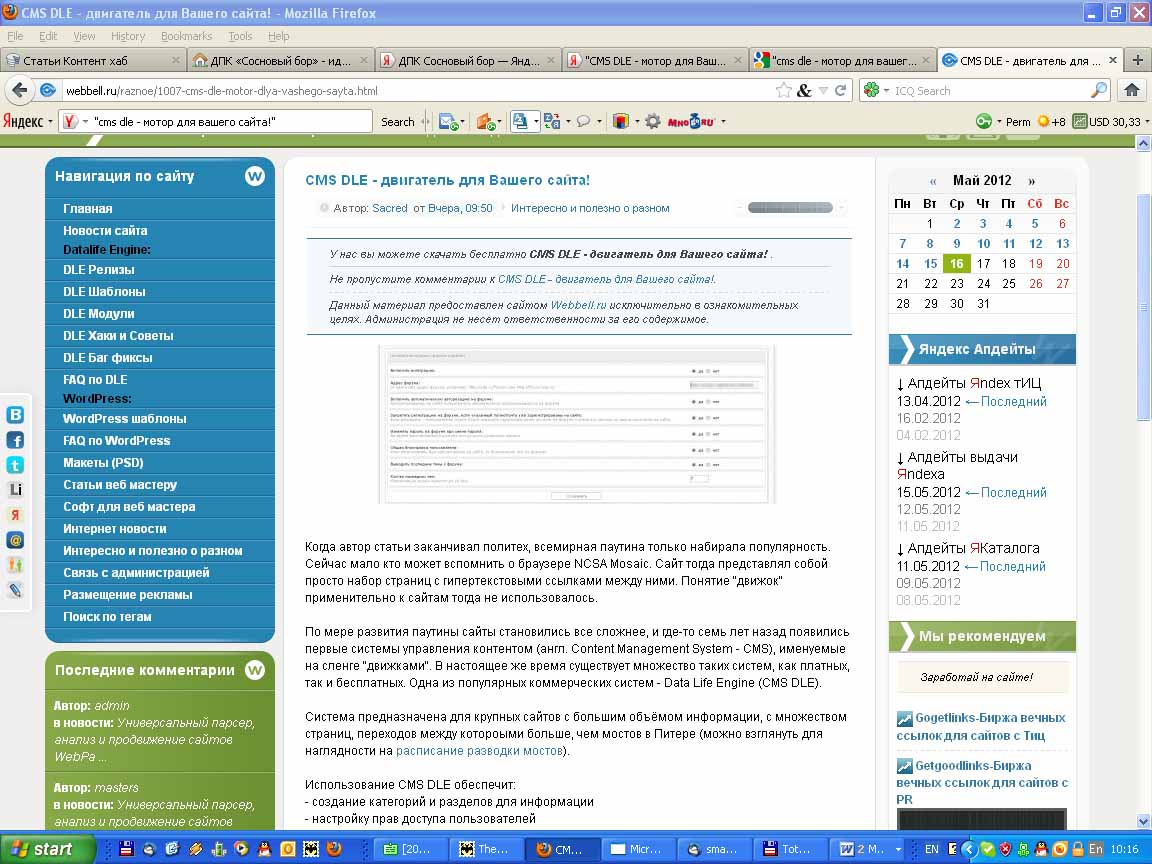Open Gogetlinks-Биржа вечных ссылок link
The width and height of the screenshot is (1152, 864).
(981, 727)
